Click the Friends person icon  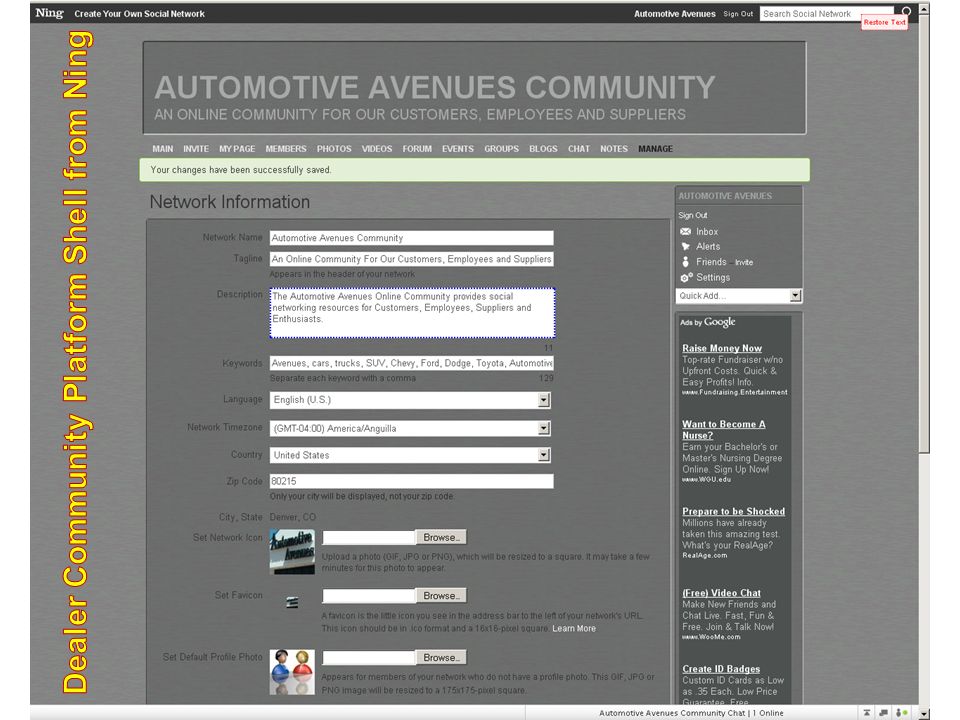[686, 261]
